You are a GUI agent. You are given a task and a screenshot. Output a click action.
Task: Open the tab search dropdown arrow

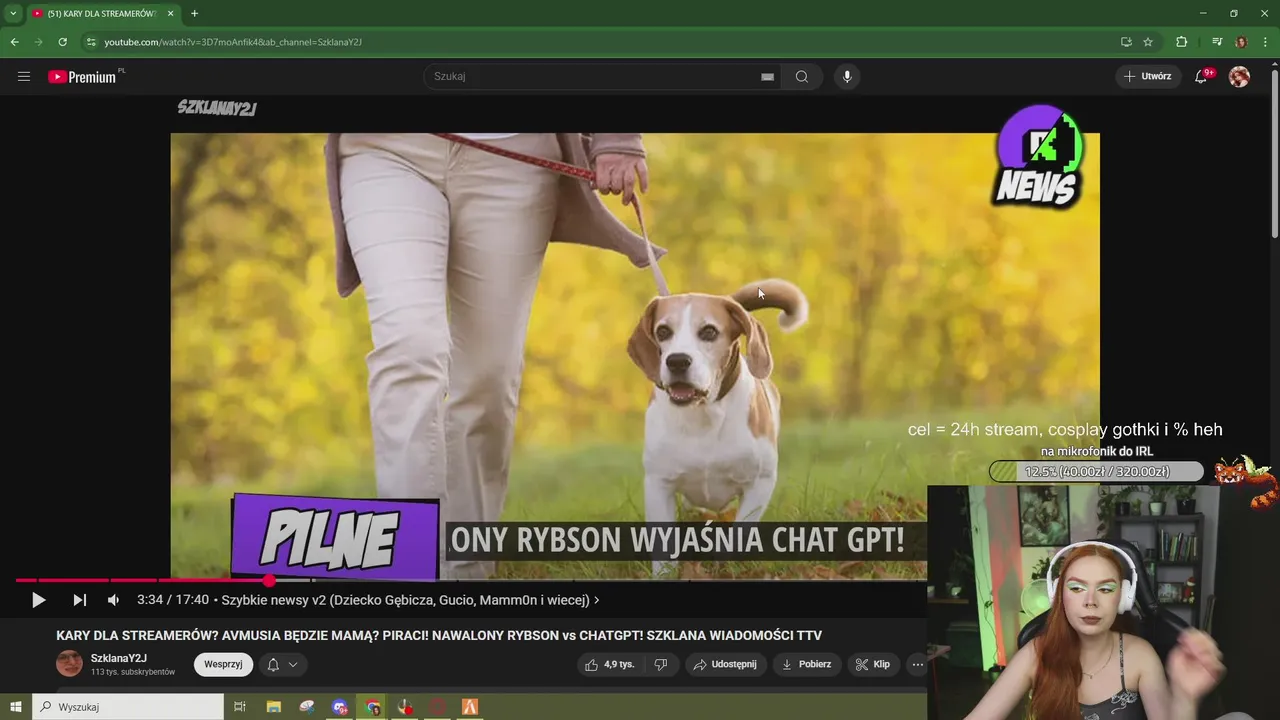[x=13, y=13]
